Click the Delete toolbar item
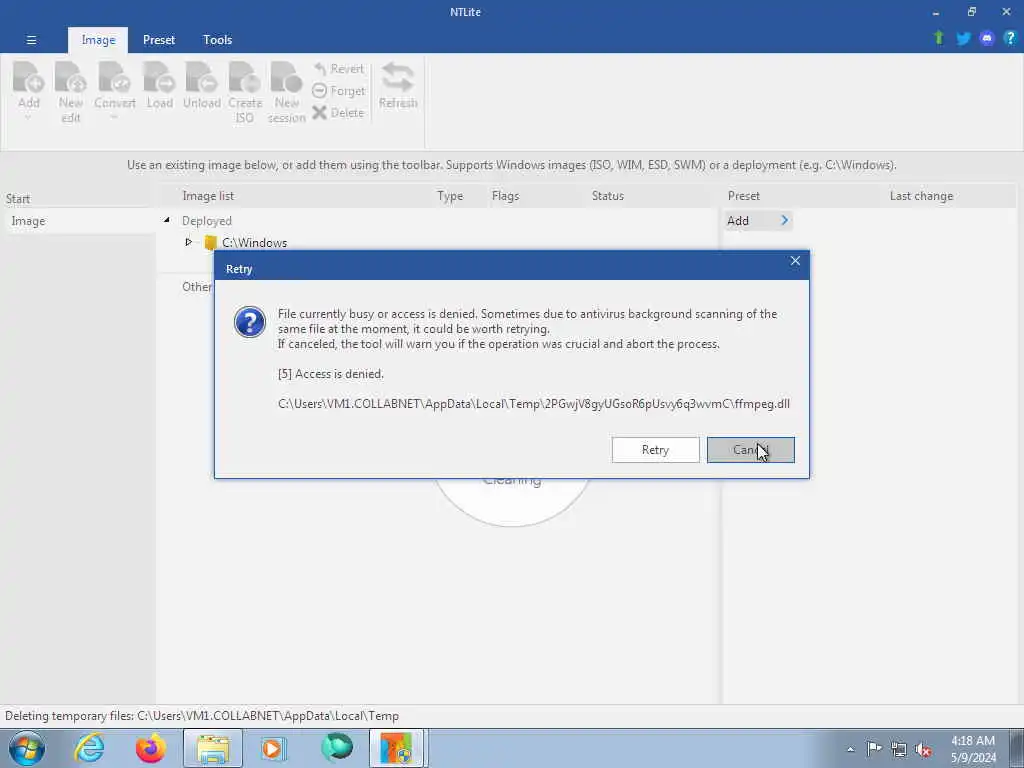Viewport: 1024px width, 768px height. pyautogui.click(x=338, y=112)
